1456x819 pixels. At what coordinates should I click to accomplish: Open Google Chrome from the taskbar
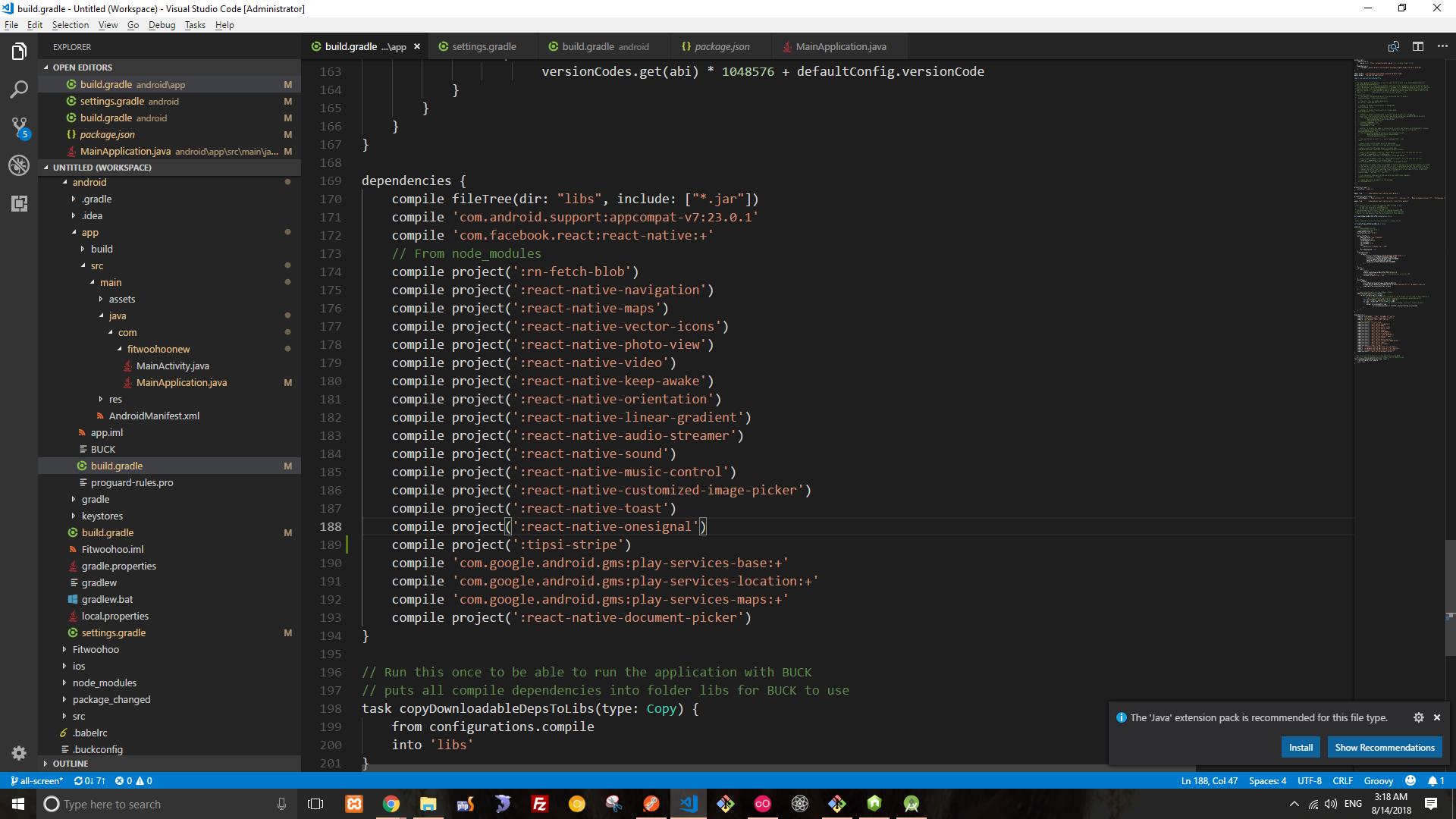click(391, 804)
